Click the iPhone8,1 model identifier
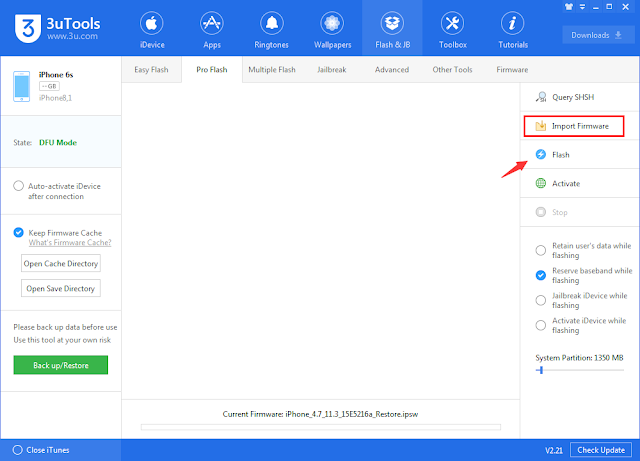Viewport: 640px width, 461px height. (55, 98)
